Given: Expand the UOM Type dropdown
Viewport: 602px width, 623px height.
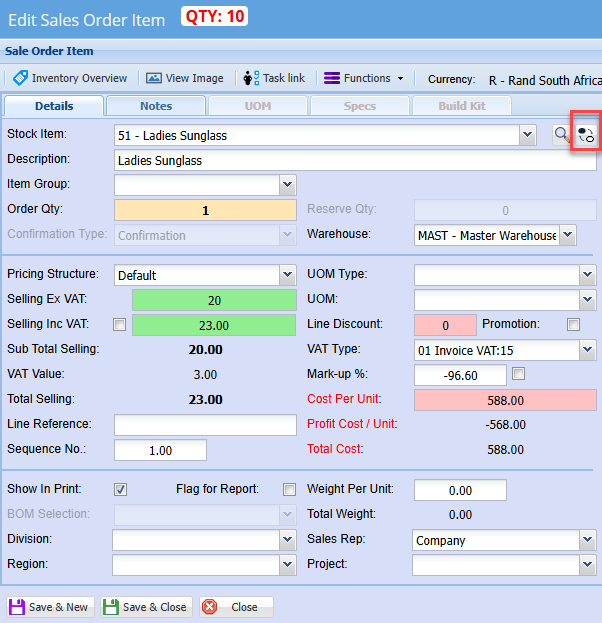Looking at the screenshot, I should pyautogui.click(x=588, y=275).
